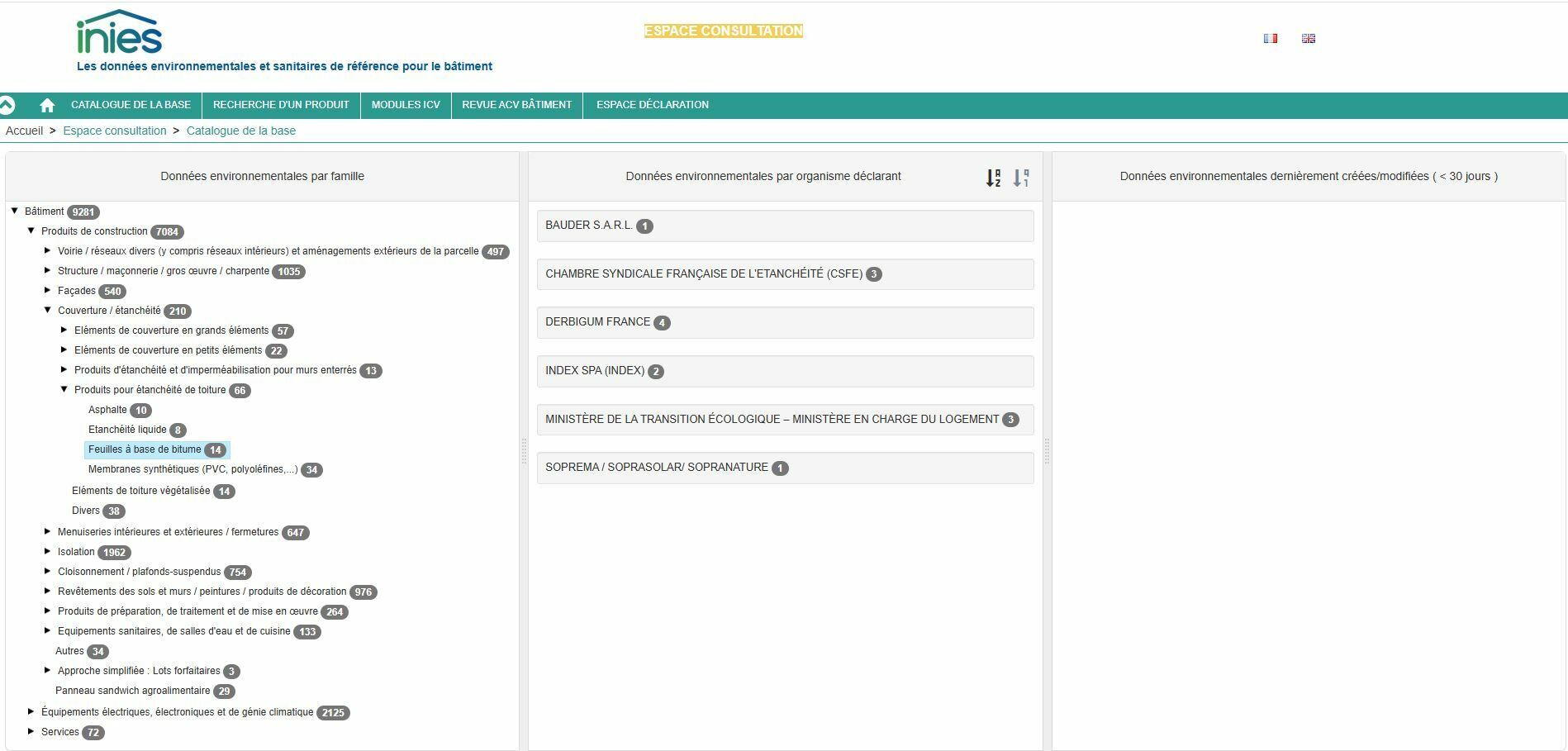1568x751 pixels.
Task: Go to Accueil in the breadcrumb
Action: 24,131
